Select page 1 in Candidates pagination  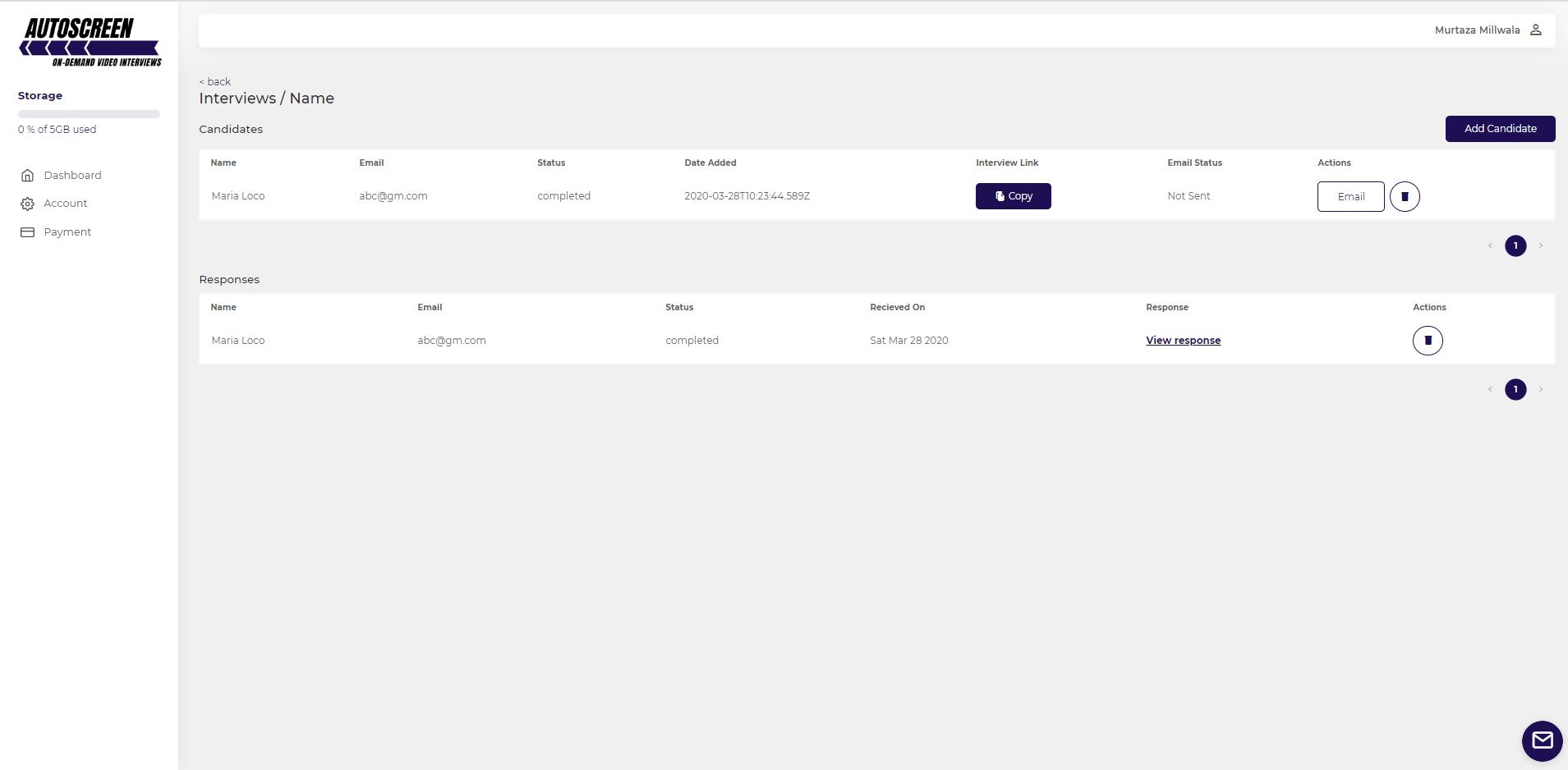coord(1515,246)
